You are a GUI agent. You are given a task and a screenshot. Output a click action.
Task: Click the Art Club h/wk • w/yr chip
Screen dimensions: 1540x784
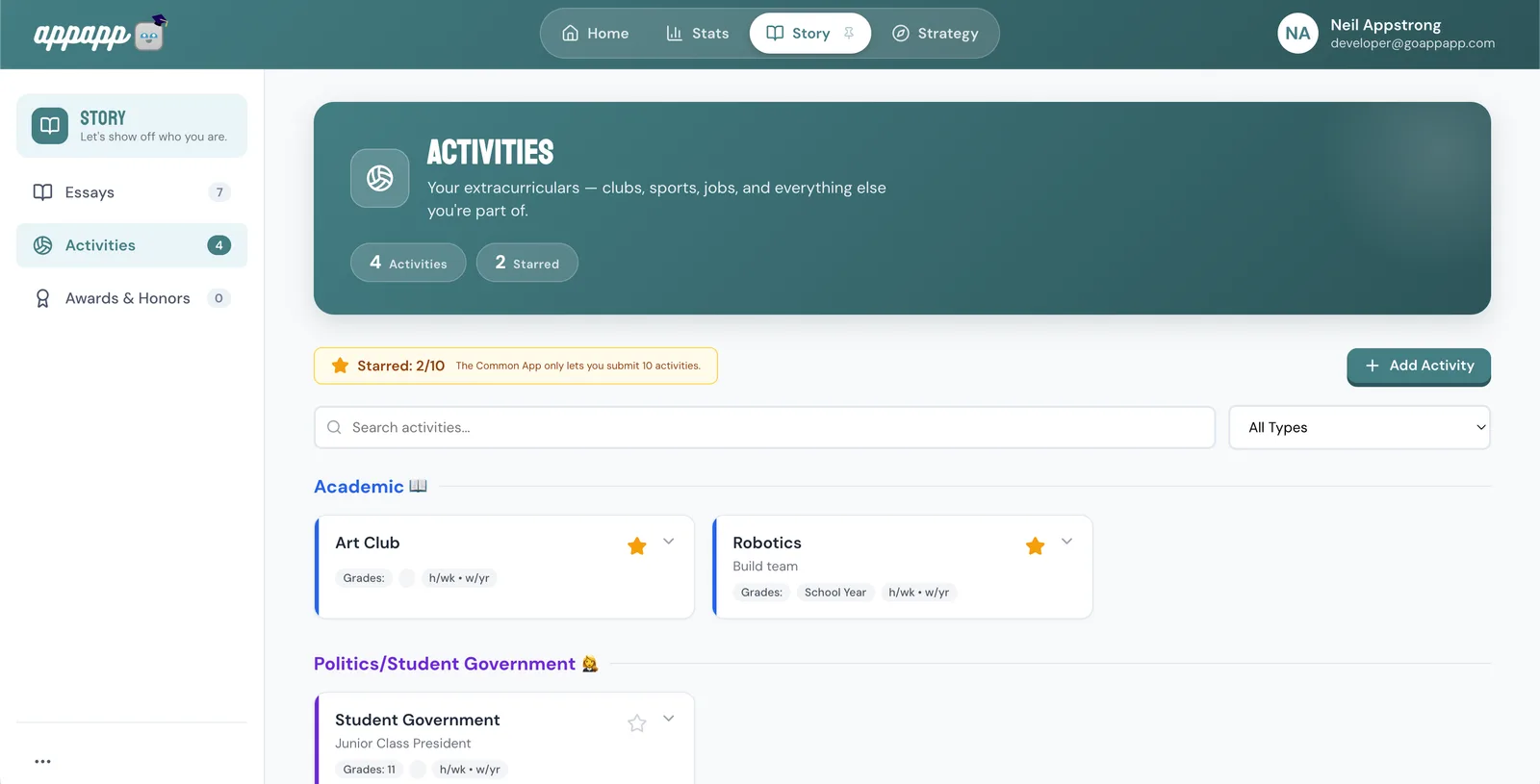(459, 578)
